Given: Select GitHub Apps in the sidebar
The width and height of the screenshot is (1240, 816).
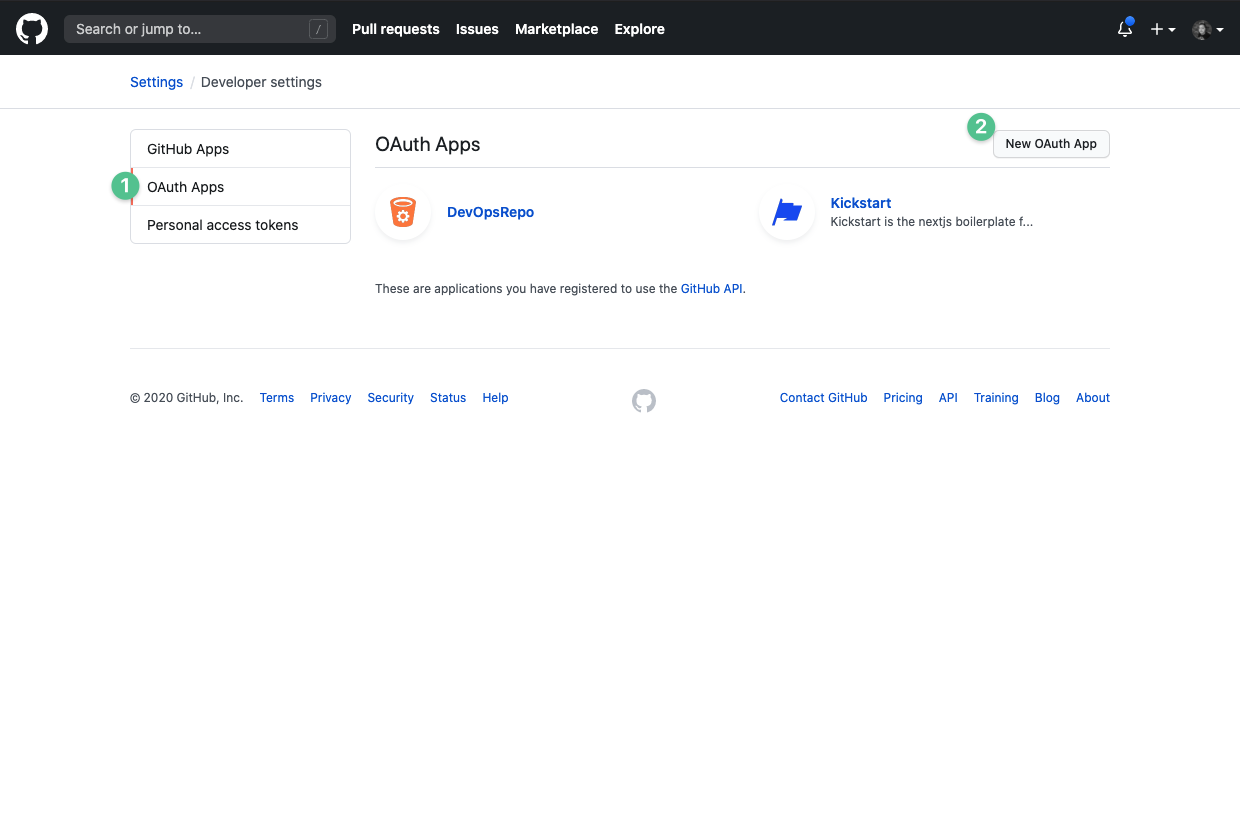Looking at the screenshot, I should [x=240, y=149].
